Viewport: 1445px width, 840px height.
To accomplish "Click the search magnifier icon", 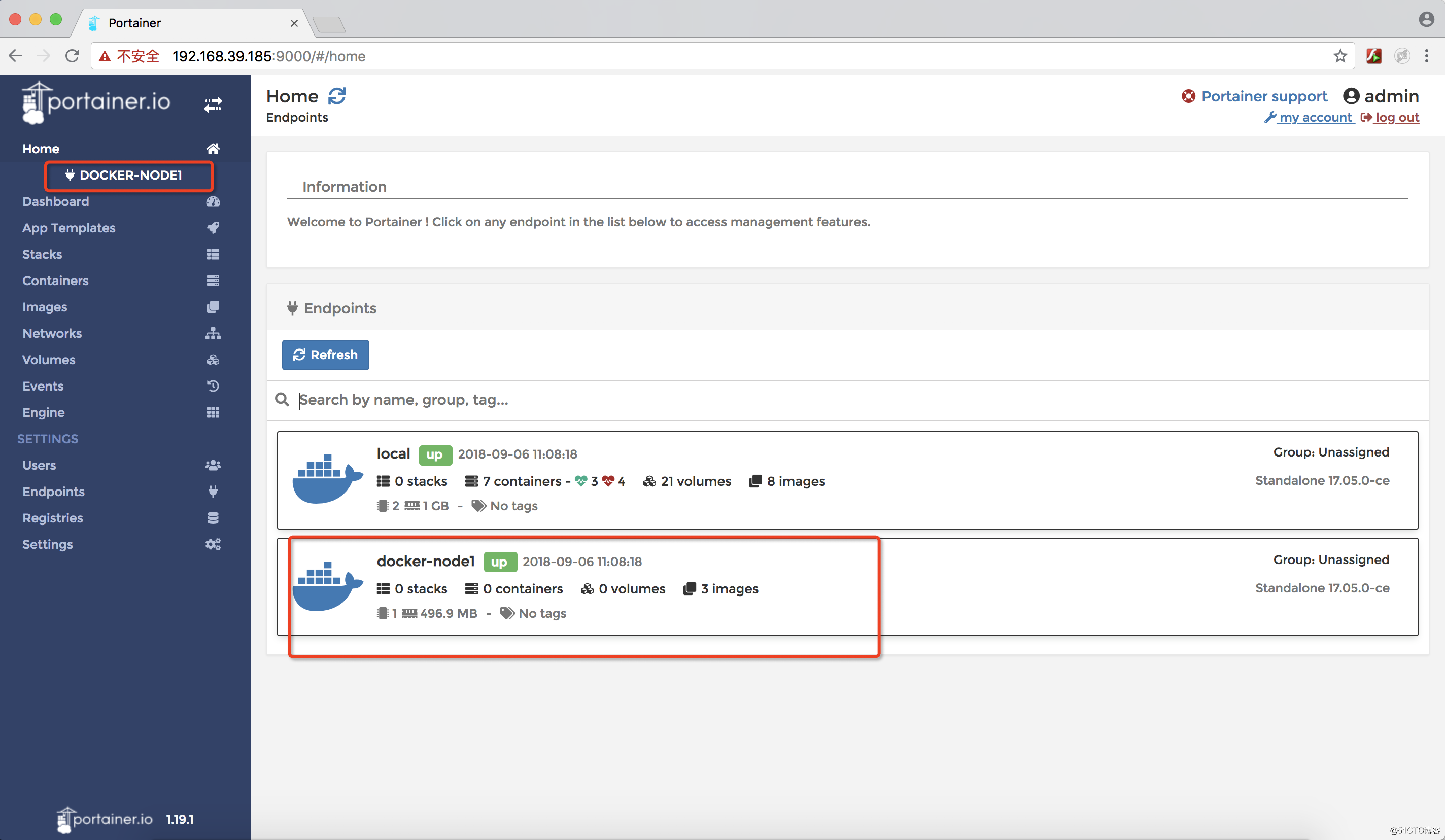I will pyautogui.click(x=282, y=399).
